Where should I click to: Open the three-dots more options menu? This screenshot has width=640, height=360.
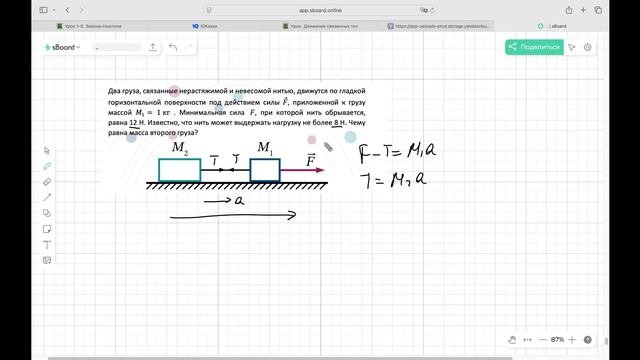pos(527,340)
